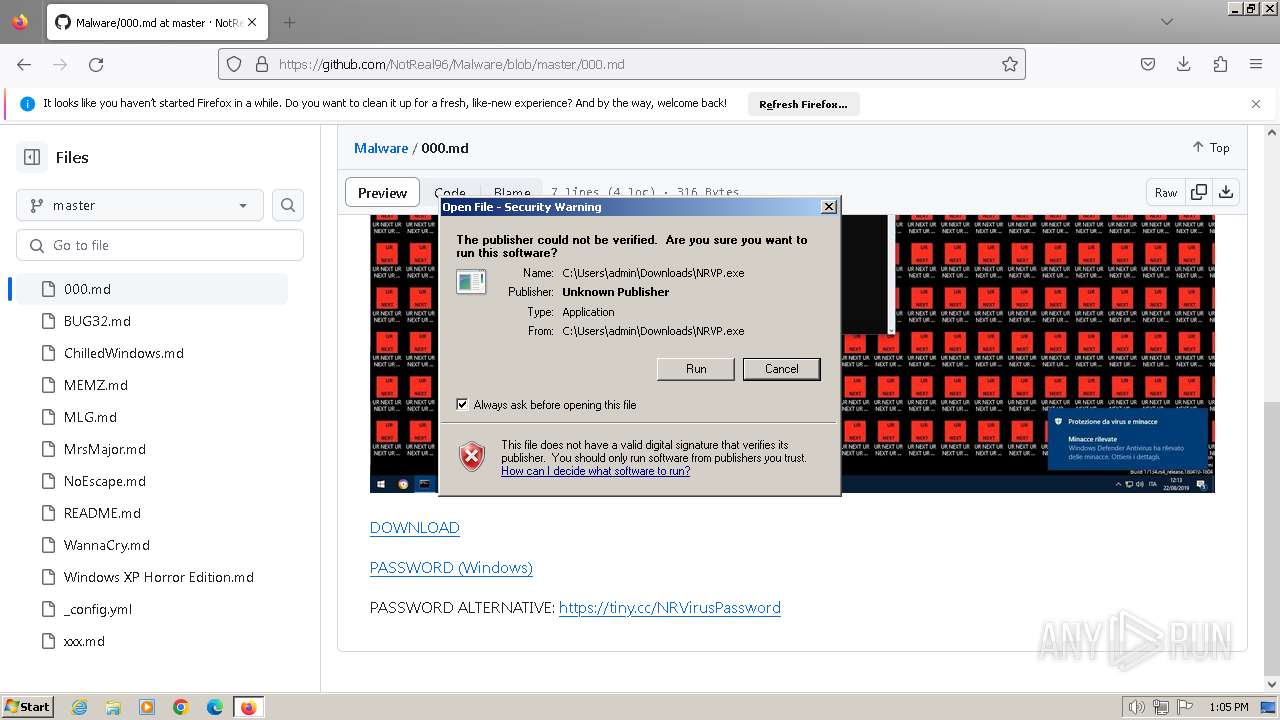Copy the raw file contents
The height and width of the screenshot is (720, 1280).
(1198, 192)
